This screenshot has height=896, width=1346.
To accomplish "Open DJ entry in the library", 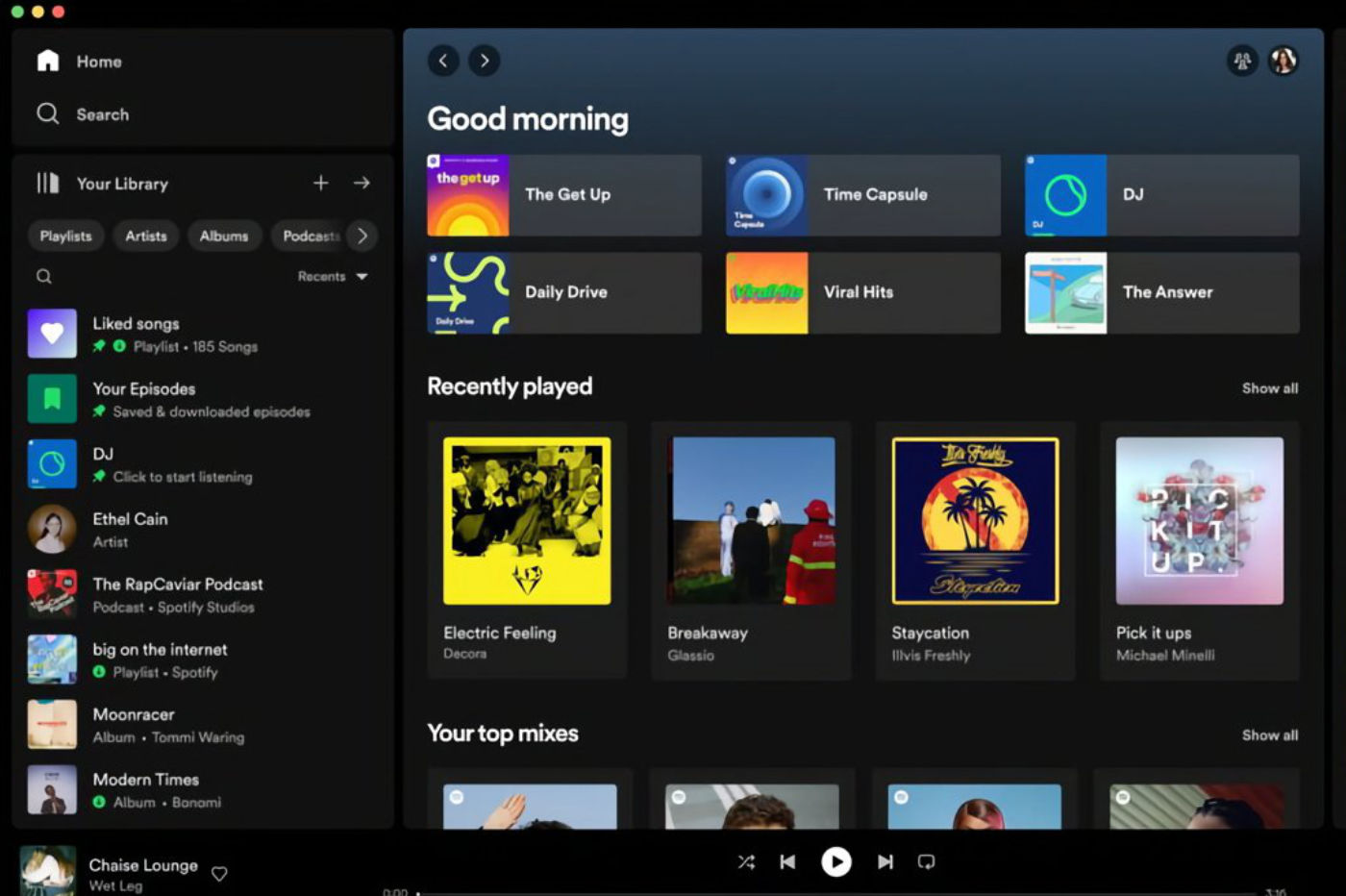I will point(202,464).
